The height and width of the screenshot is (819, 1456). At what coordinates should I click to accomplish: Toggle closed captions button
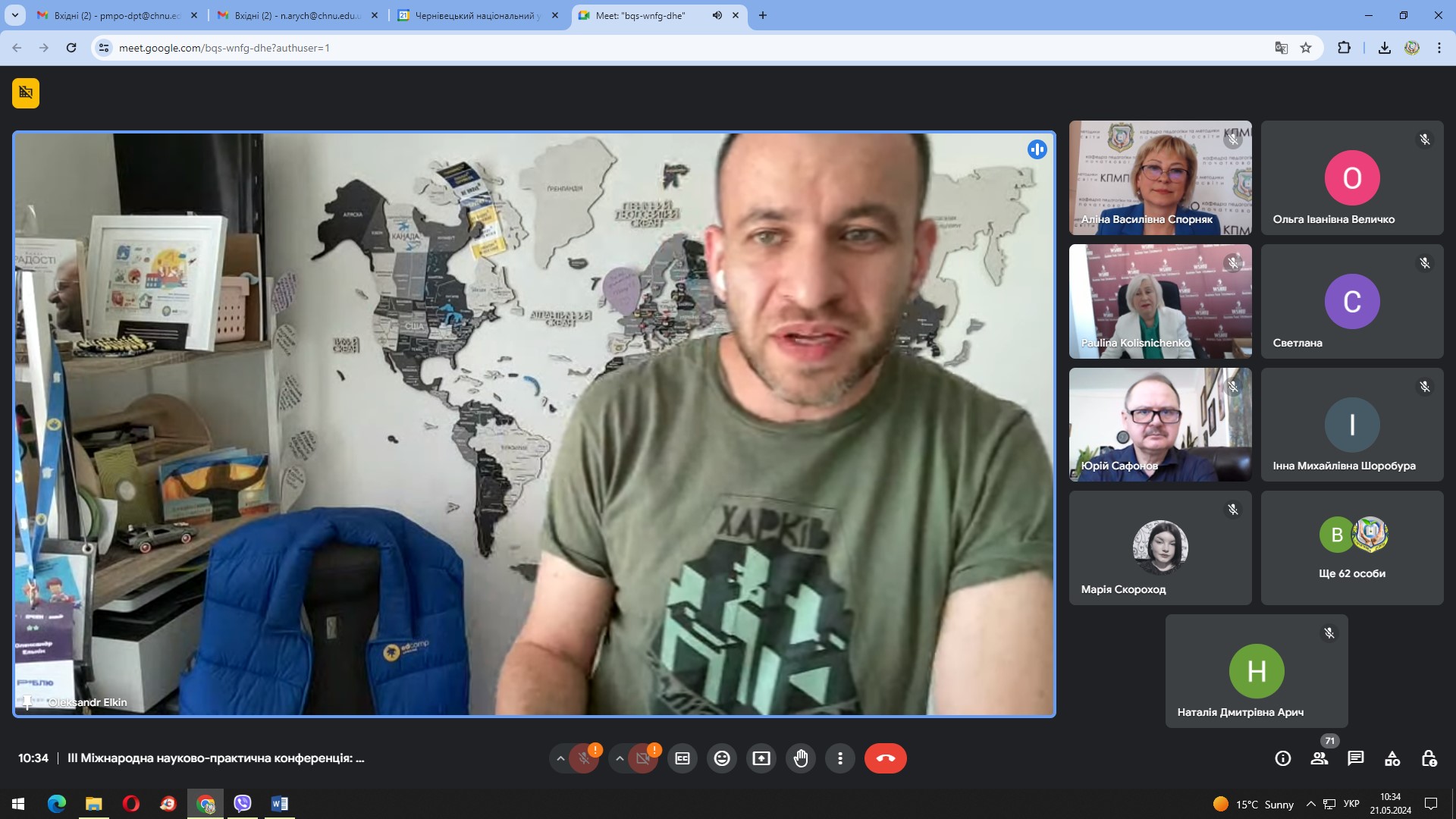click(682, 758)
